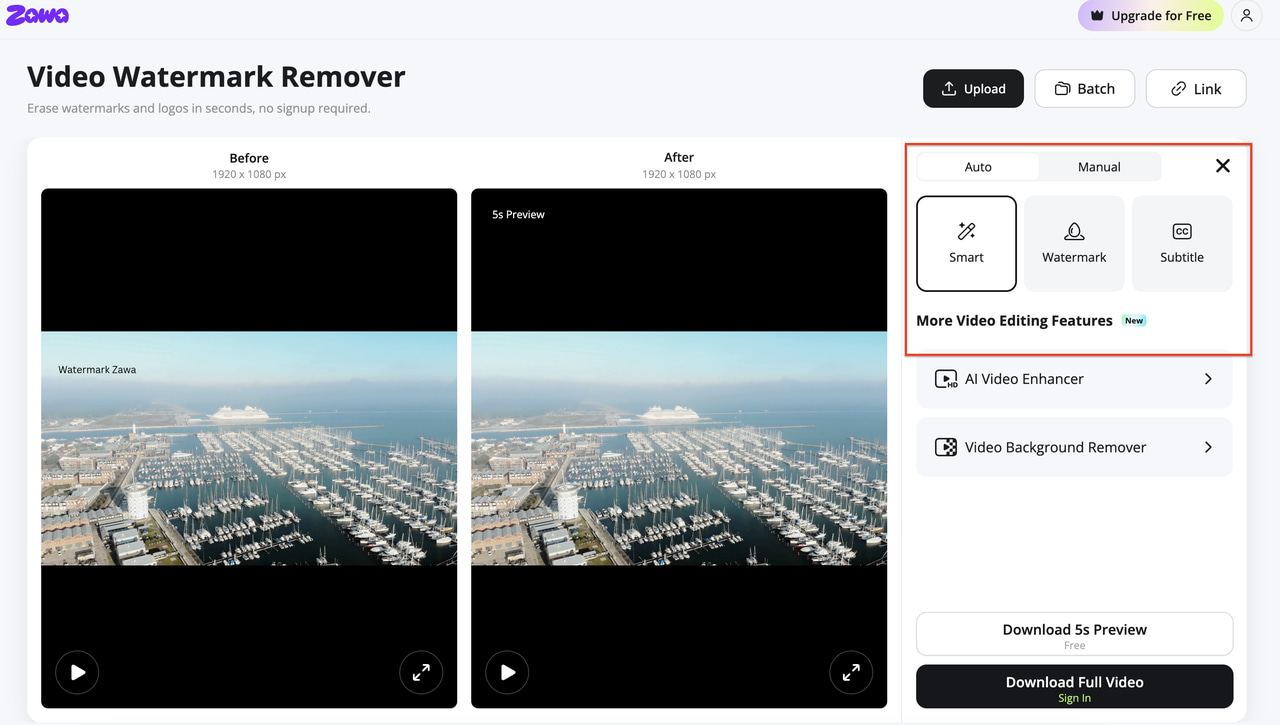The width and height of the screenshot is (1280, 725).
Task: Close the removal options panel
Action: point(1222,166)
